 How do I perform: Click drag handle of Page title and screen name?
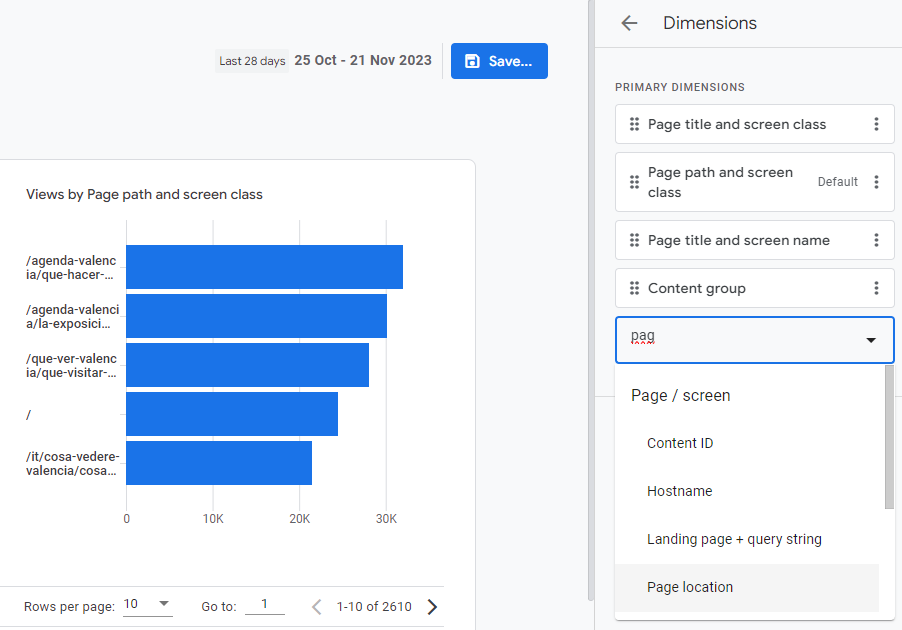coord(634,241)
